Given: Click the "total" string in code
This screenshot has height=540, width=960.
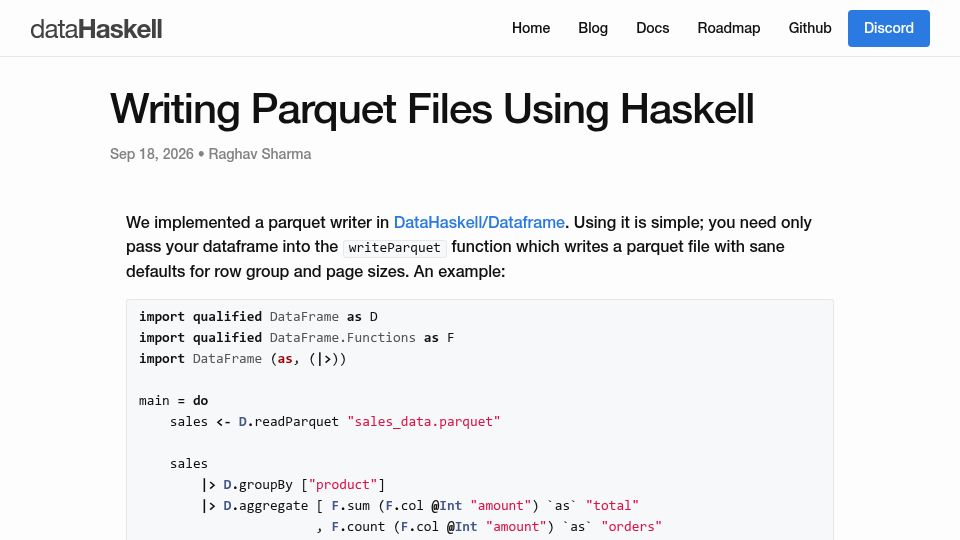Looking at the screenshot, I should [x=612, y=505].
